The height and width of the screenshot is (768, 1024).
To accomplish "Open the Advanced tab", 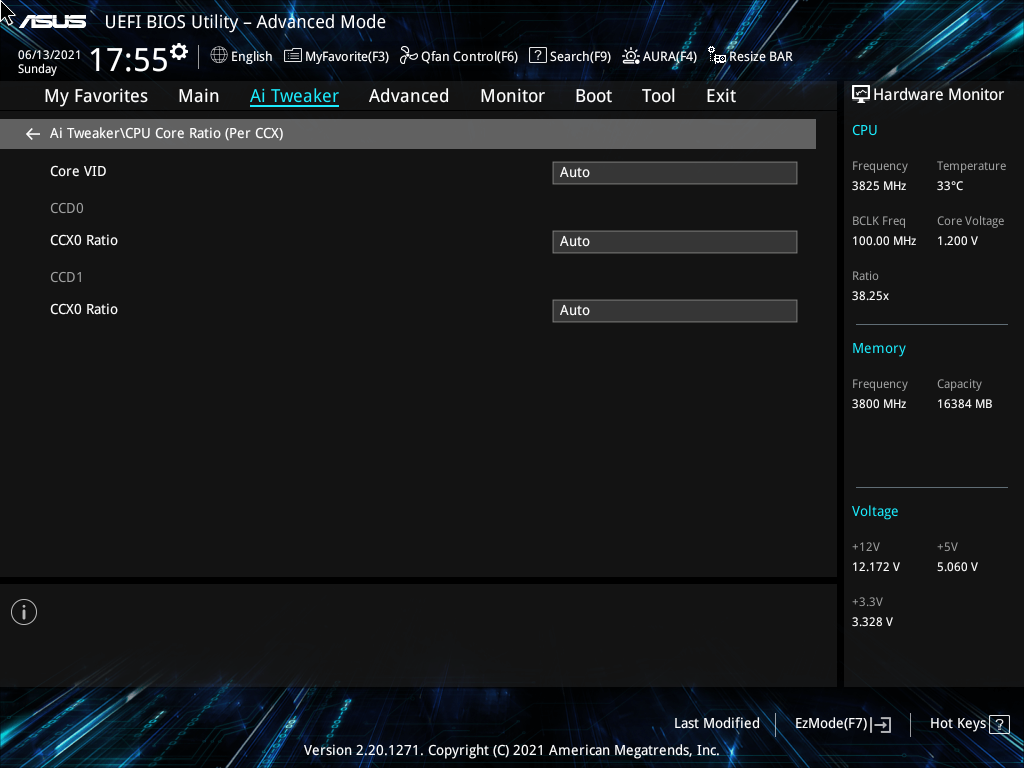I will coord(409,96).
